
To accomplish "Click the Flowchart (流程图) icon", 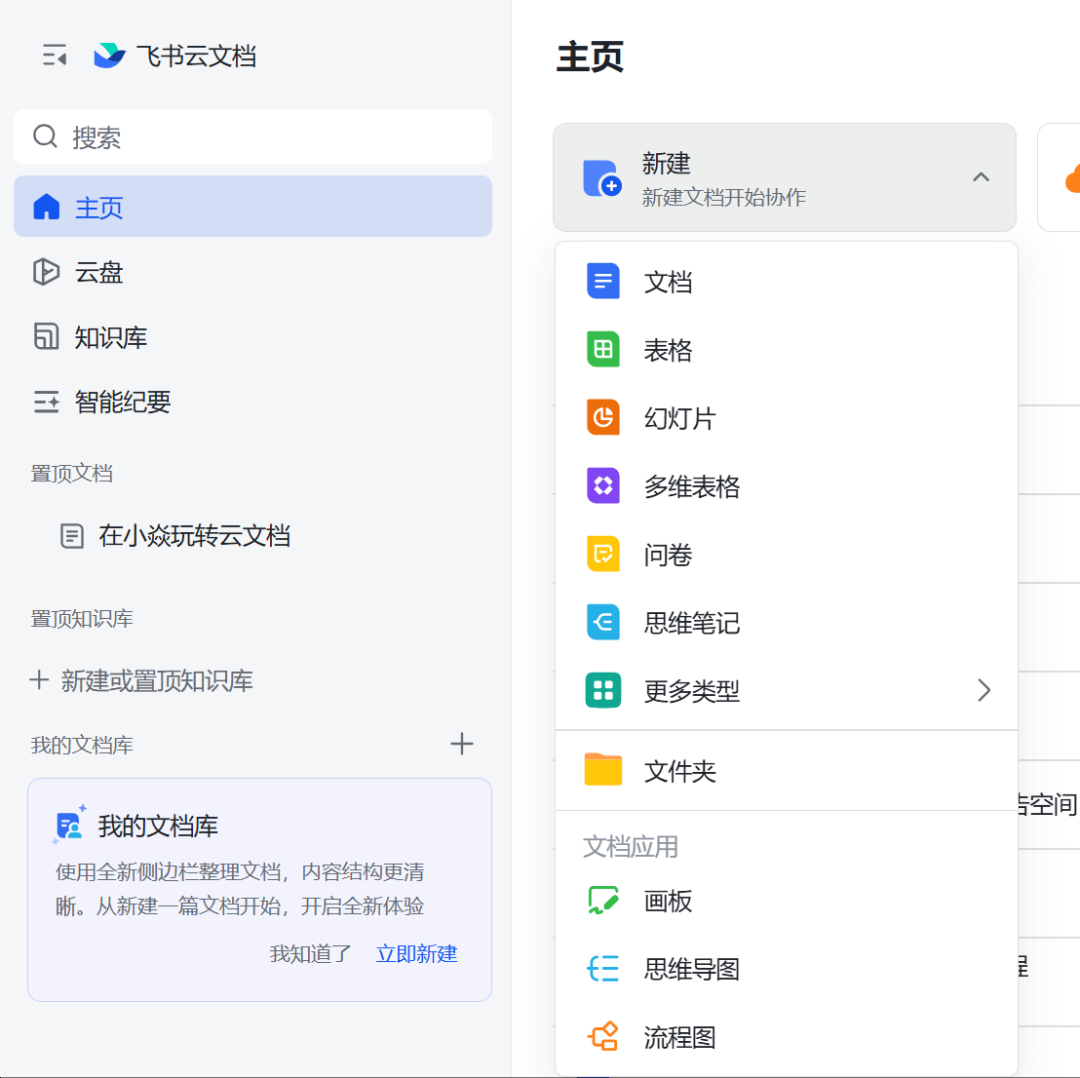I will [x=603, y=1037].
